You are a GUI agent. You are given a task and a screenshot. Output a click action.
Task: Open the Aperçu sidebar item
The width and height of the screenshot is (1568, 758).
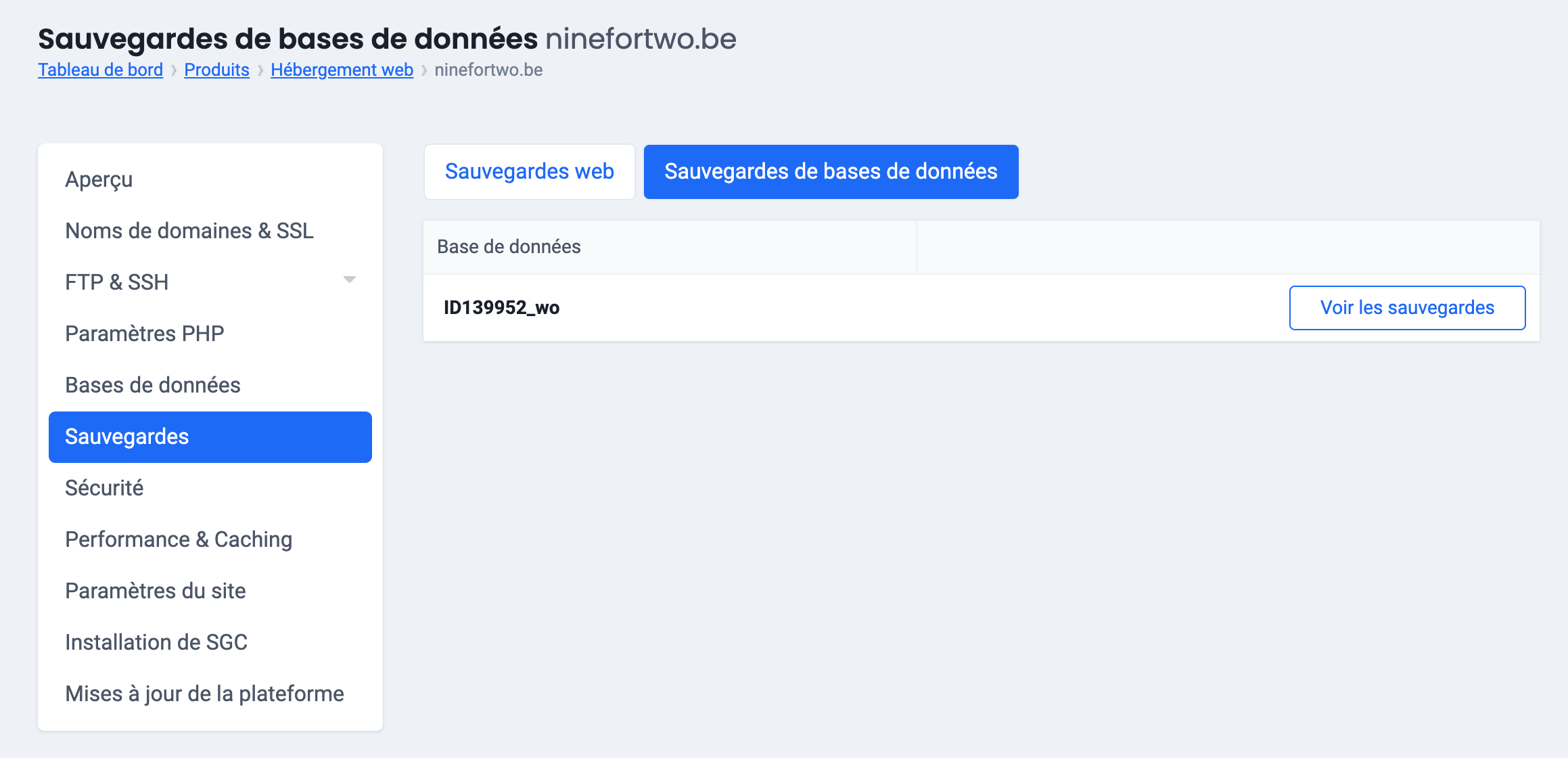click(x=99, y=179)
